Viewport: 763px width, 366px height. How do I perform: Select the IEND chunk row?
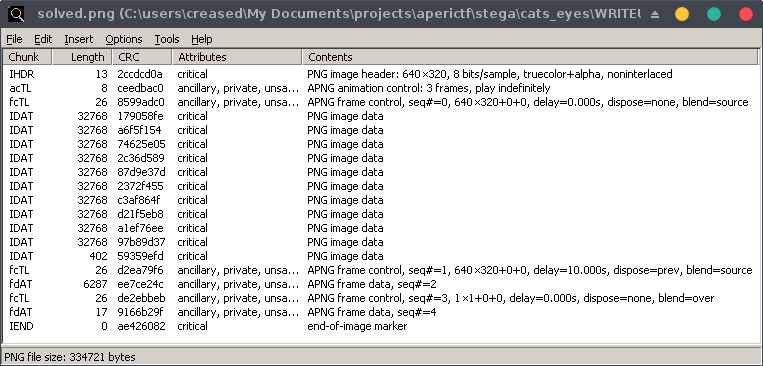coord(382,326)
